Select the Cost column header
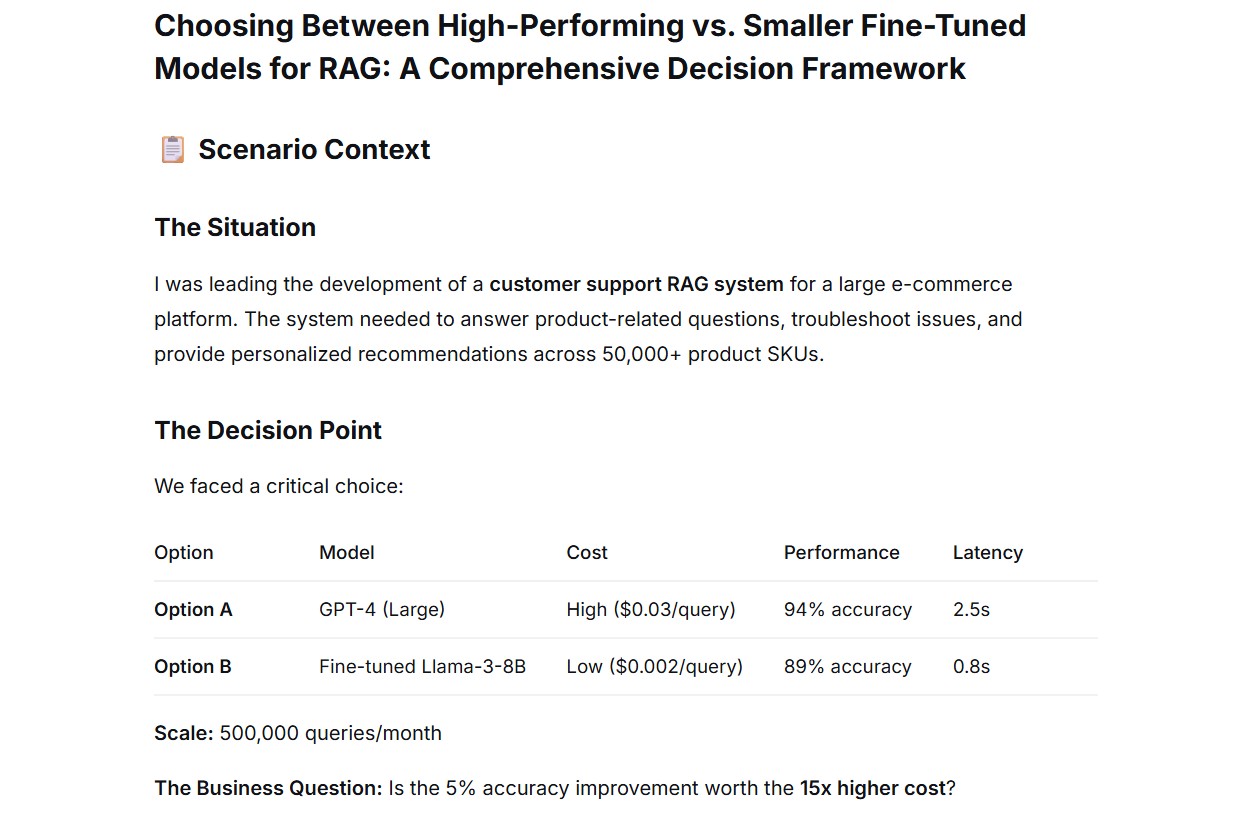Image resolution: width=1252 pixels, height=823 pixels. (587, 553)
